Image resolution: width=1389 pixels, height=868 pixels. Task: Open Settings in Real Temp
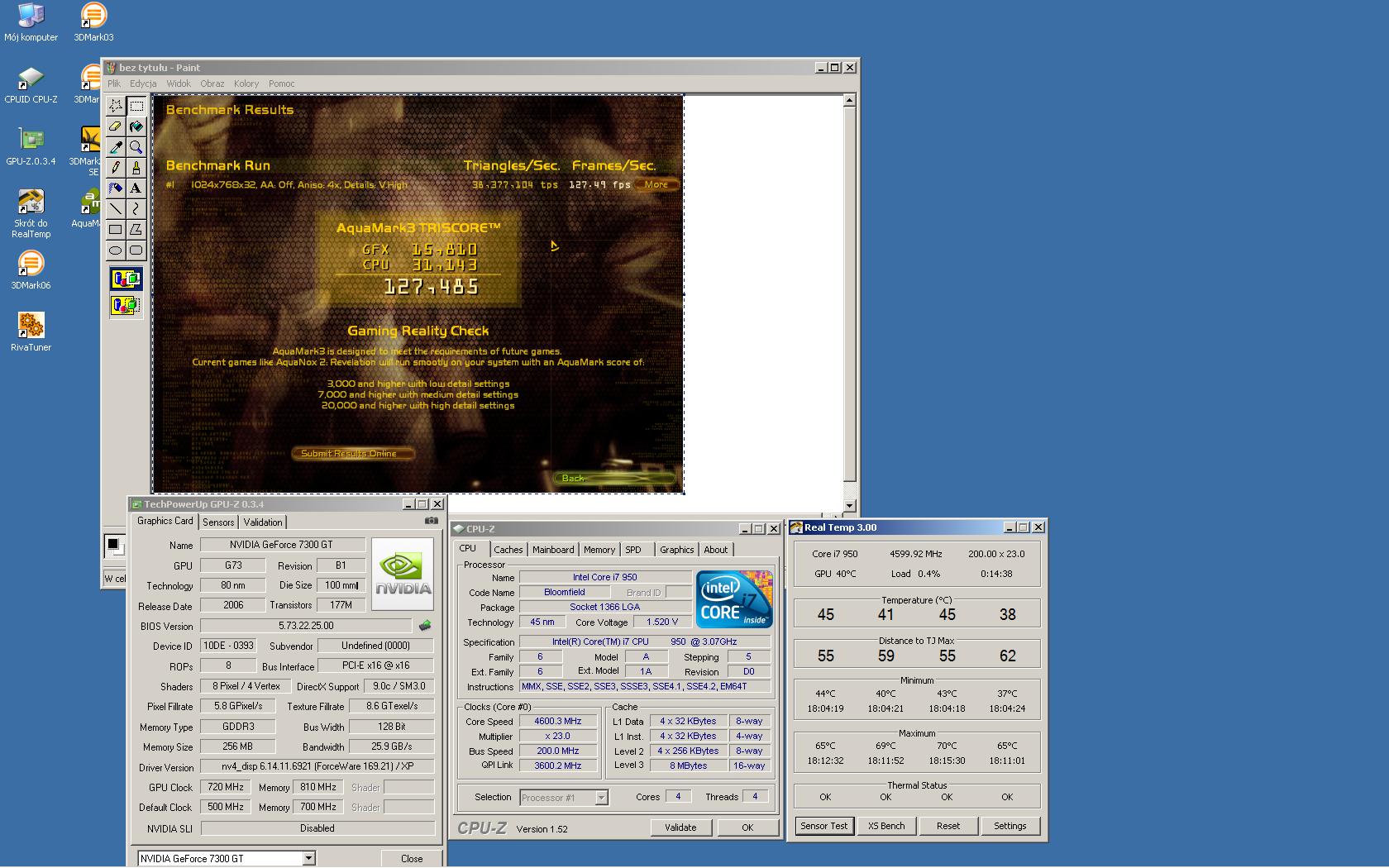click(1010, 826)
